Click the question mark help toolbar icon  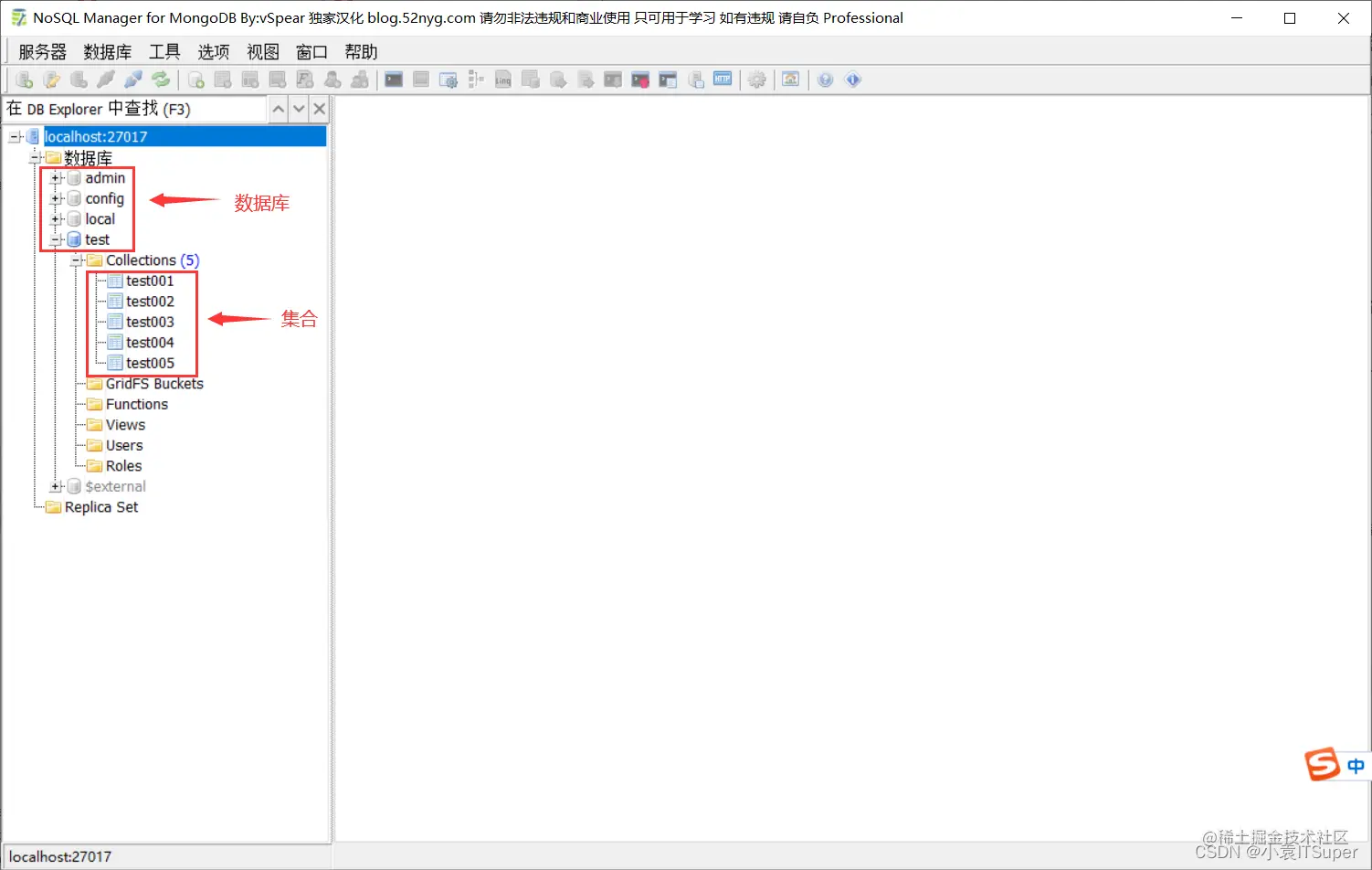826,80
